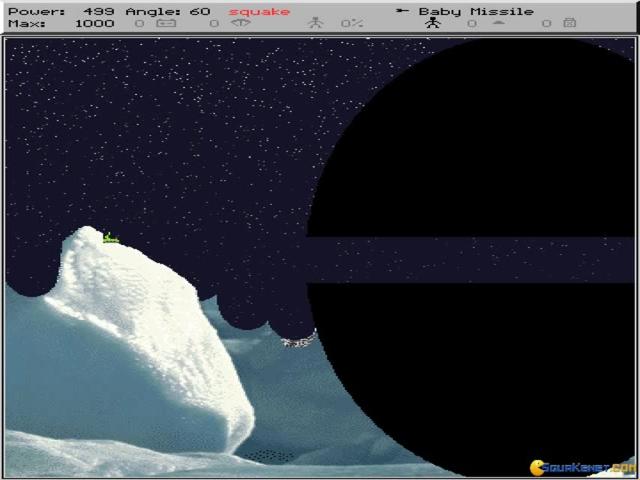Screen dimensions: 640x480
Task: Click the fuel can icon at the bar's end
Action: (570, 23)
